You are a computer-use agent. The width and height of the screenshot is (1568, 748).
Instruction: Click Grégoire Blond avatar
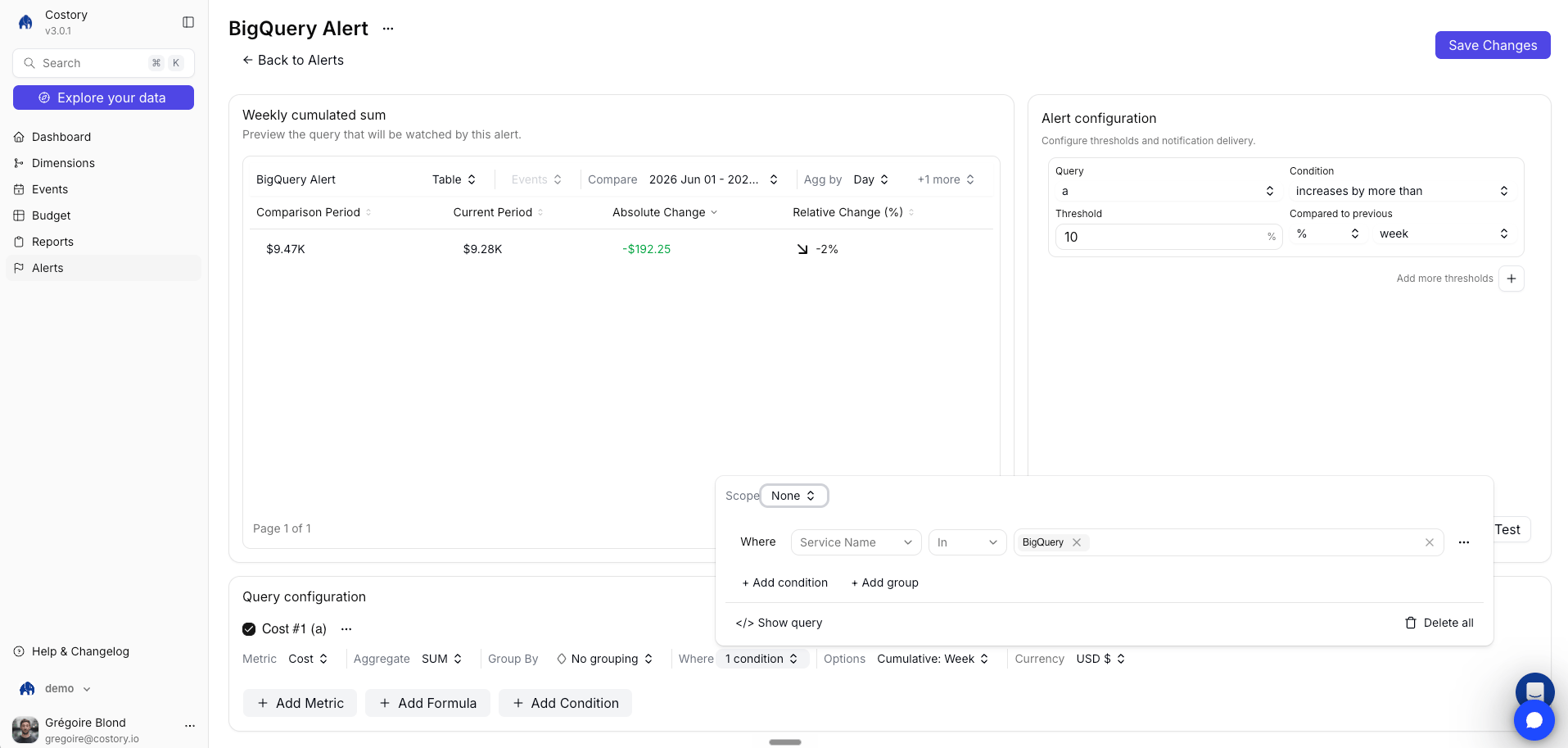pos(25,729)
